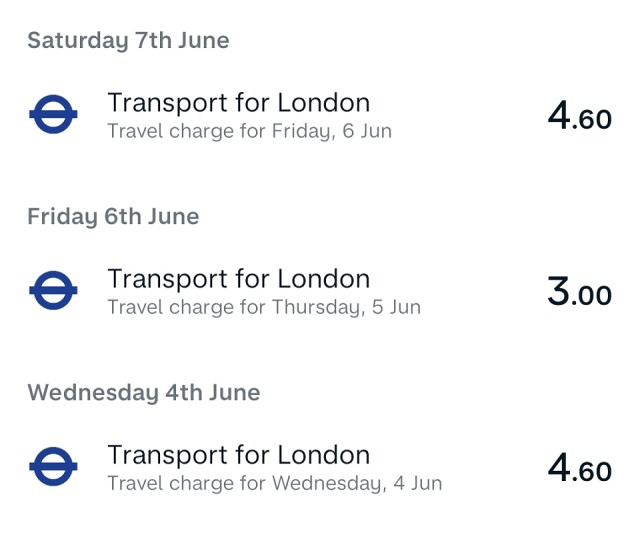
Task: Select Transport for London title under Wednesday 4th June
Action: click(x=239, y=455)
